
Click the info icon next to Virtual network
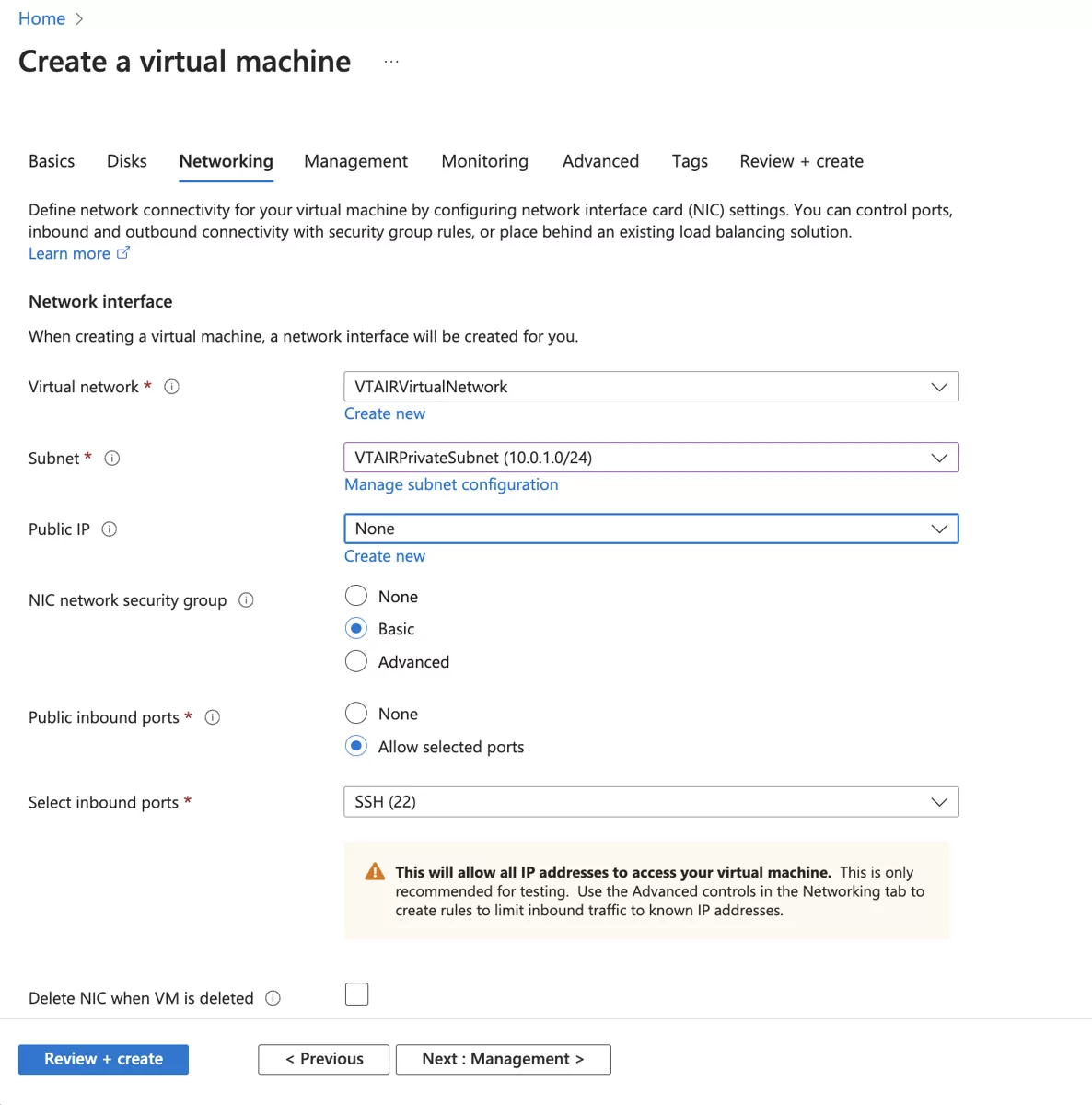(171, 387)
